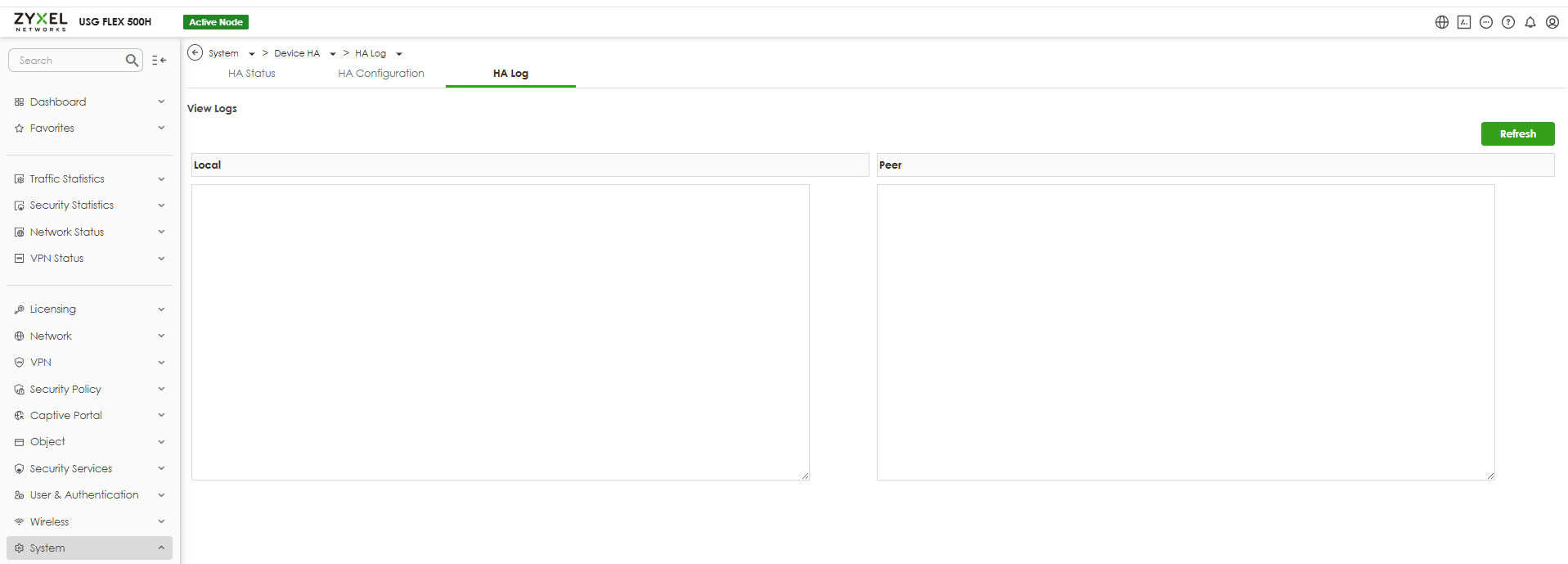This screenshot has height=564, width=1568.
Task: Click the more options ellipsis icon
Action: [1486, 22]
